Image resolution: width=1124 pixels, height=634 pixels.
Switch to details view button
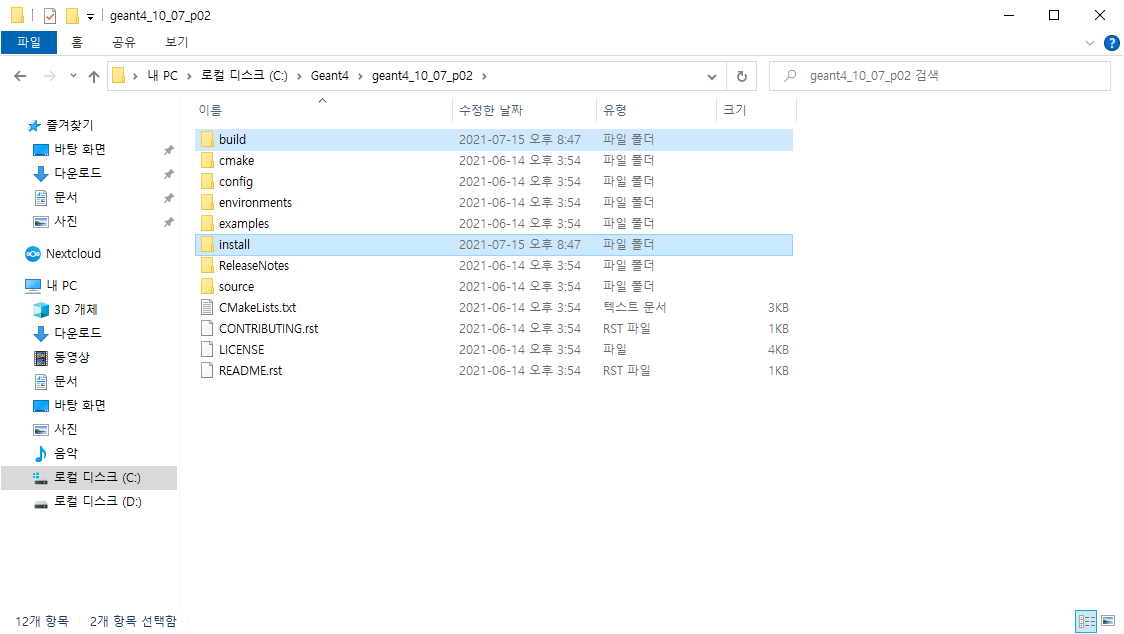click(1087, 621)
